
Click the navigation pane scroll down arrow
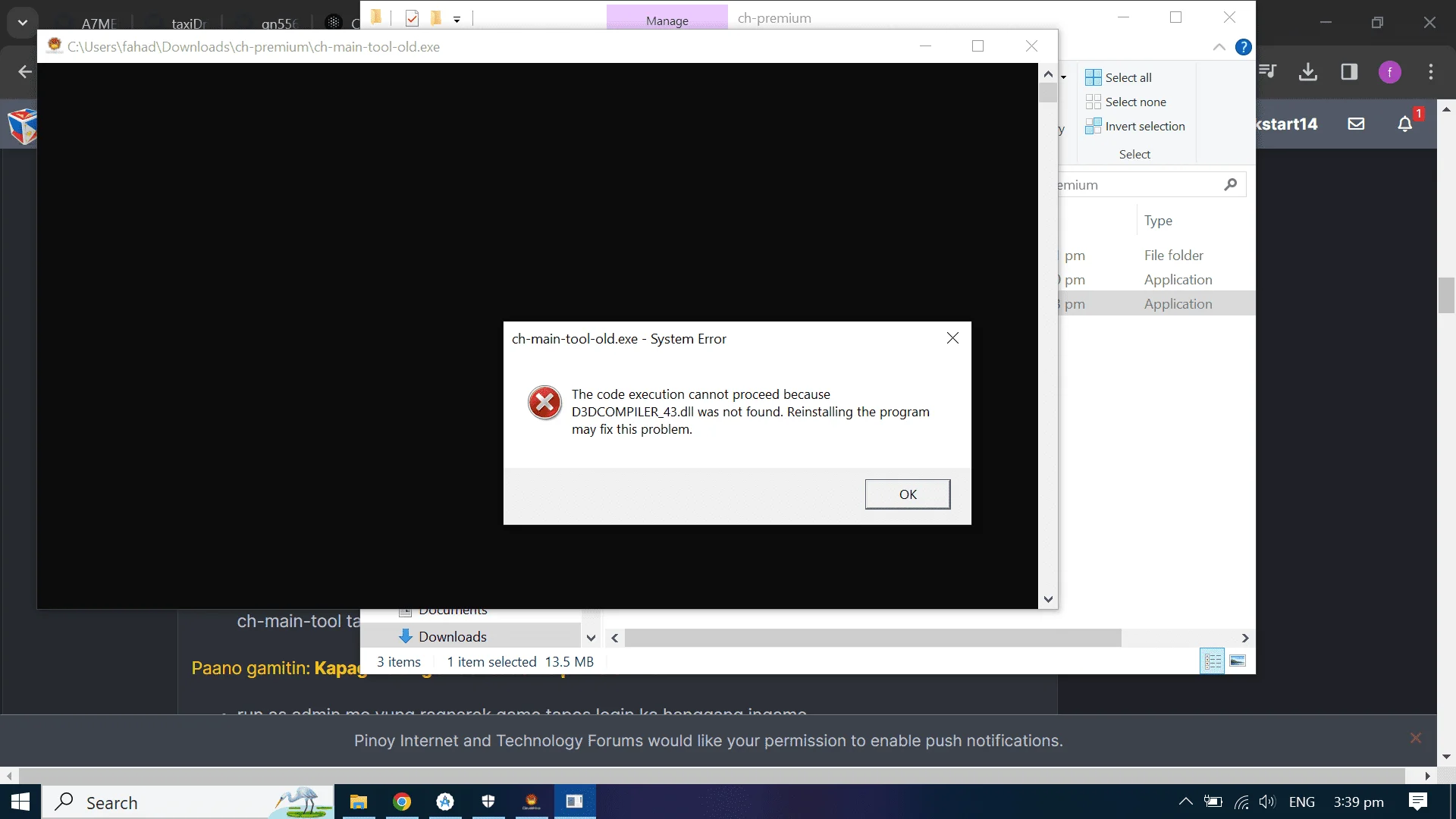(591, 638)
